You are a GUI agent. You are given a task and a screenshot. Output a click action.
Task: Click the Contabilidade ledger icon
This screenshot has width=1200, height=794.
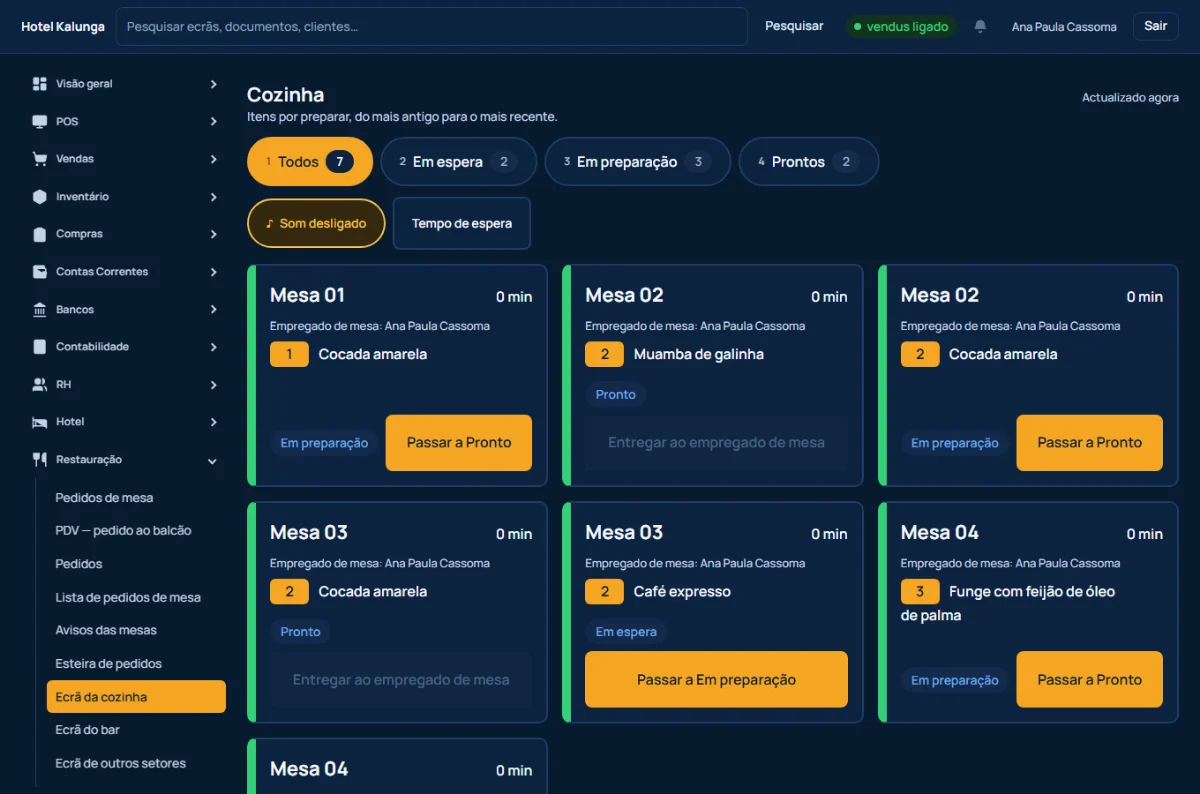(x=40, y=347)
